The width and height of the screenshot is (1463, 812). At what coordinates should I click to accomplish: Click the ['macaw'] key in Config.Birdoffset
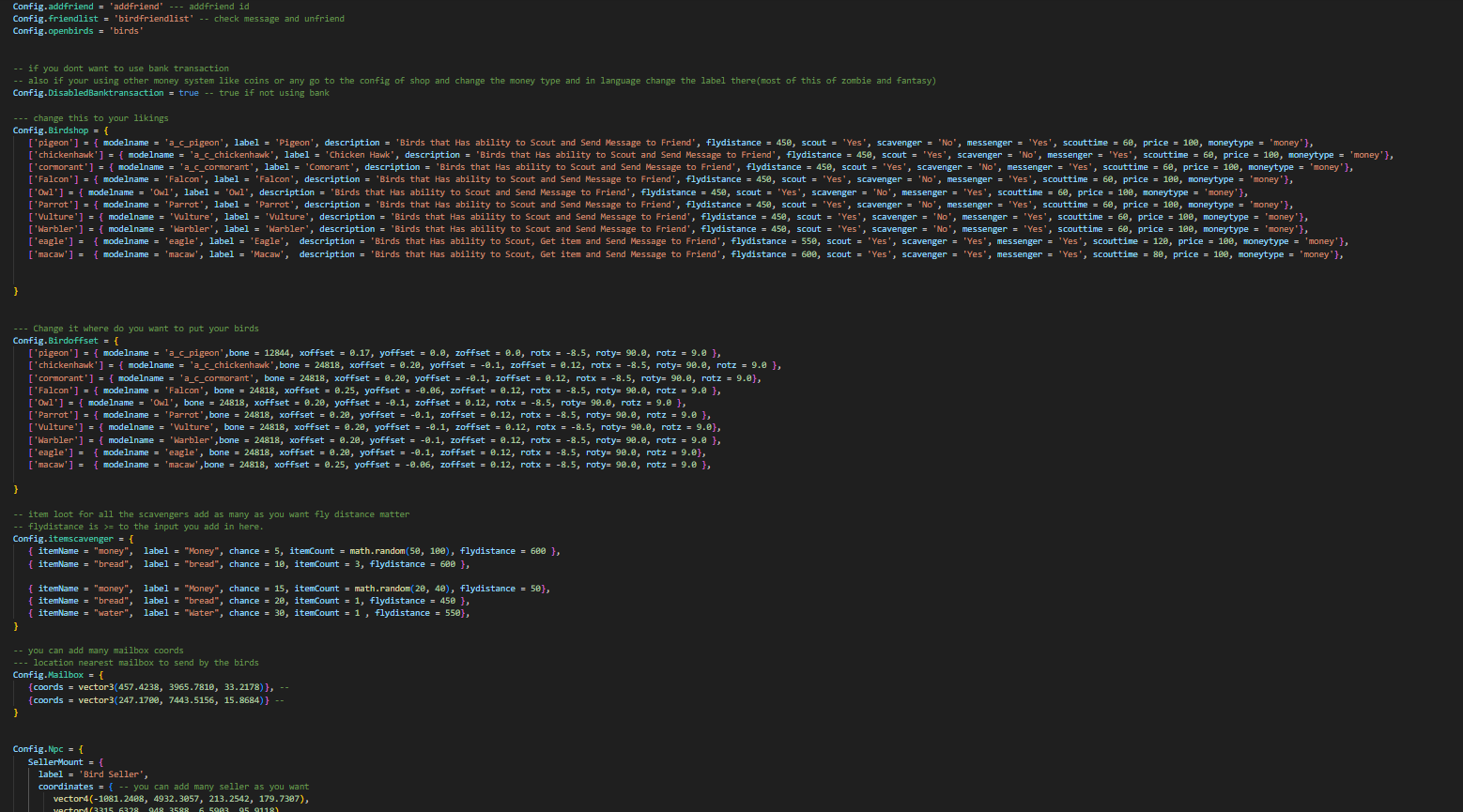pos(51,465)
